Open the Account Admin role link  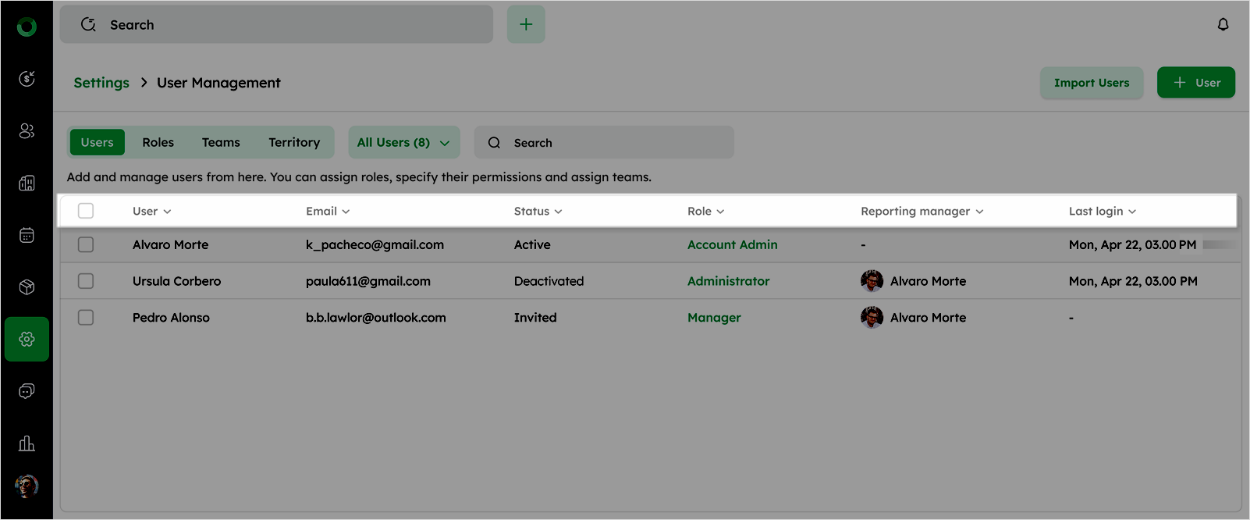click(732, 245)
